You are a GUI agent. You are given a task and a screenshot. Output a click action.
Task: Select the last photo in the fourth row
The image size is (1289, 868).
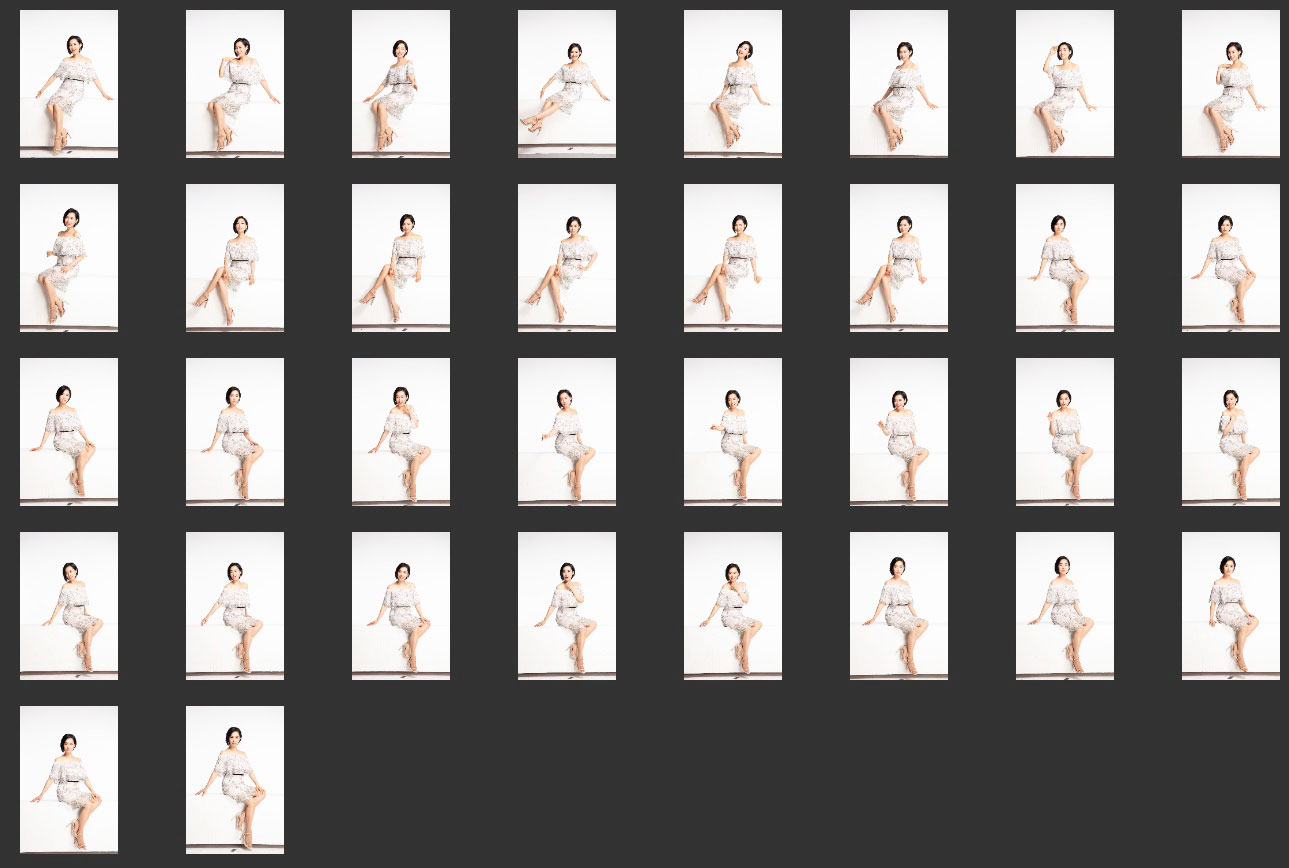(1231, 605)
